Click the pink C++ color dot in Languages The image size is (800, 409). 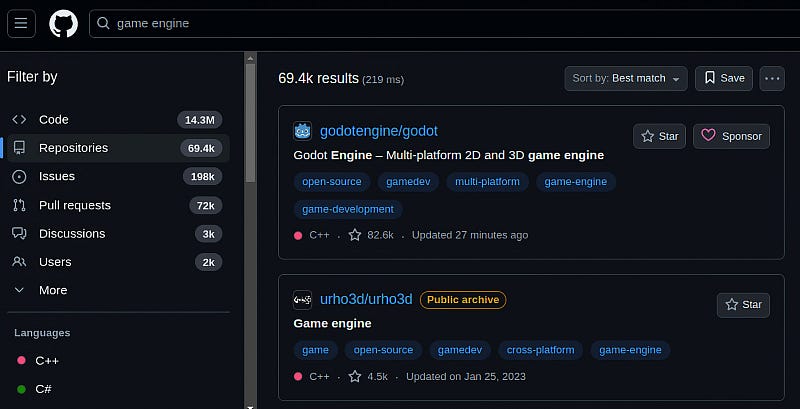click(21, 361)
